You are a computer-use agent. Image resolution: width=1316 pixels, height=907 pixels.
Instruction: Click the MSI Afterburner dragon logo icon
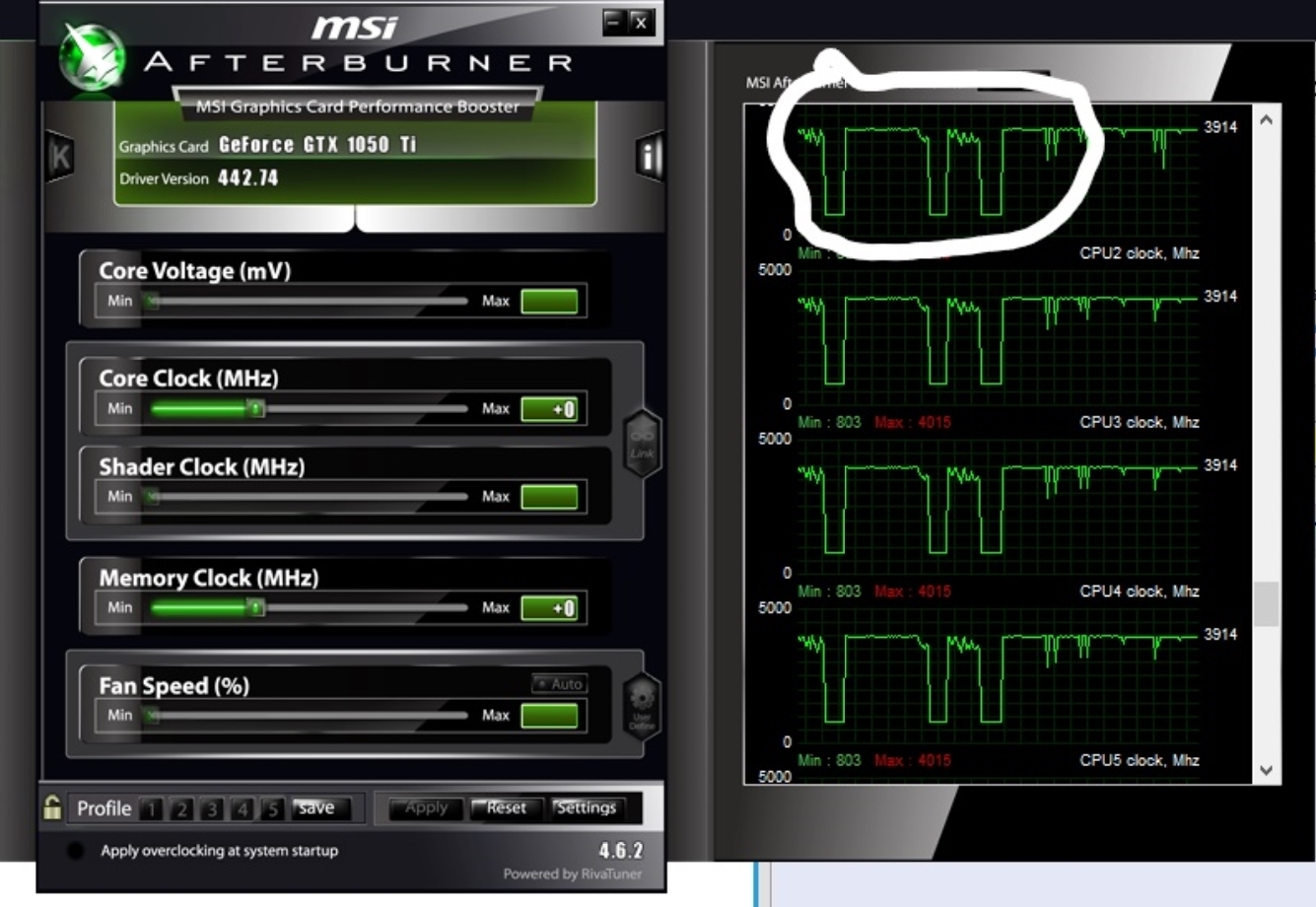[93, 55]
